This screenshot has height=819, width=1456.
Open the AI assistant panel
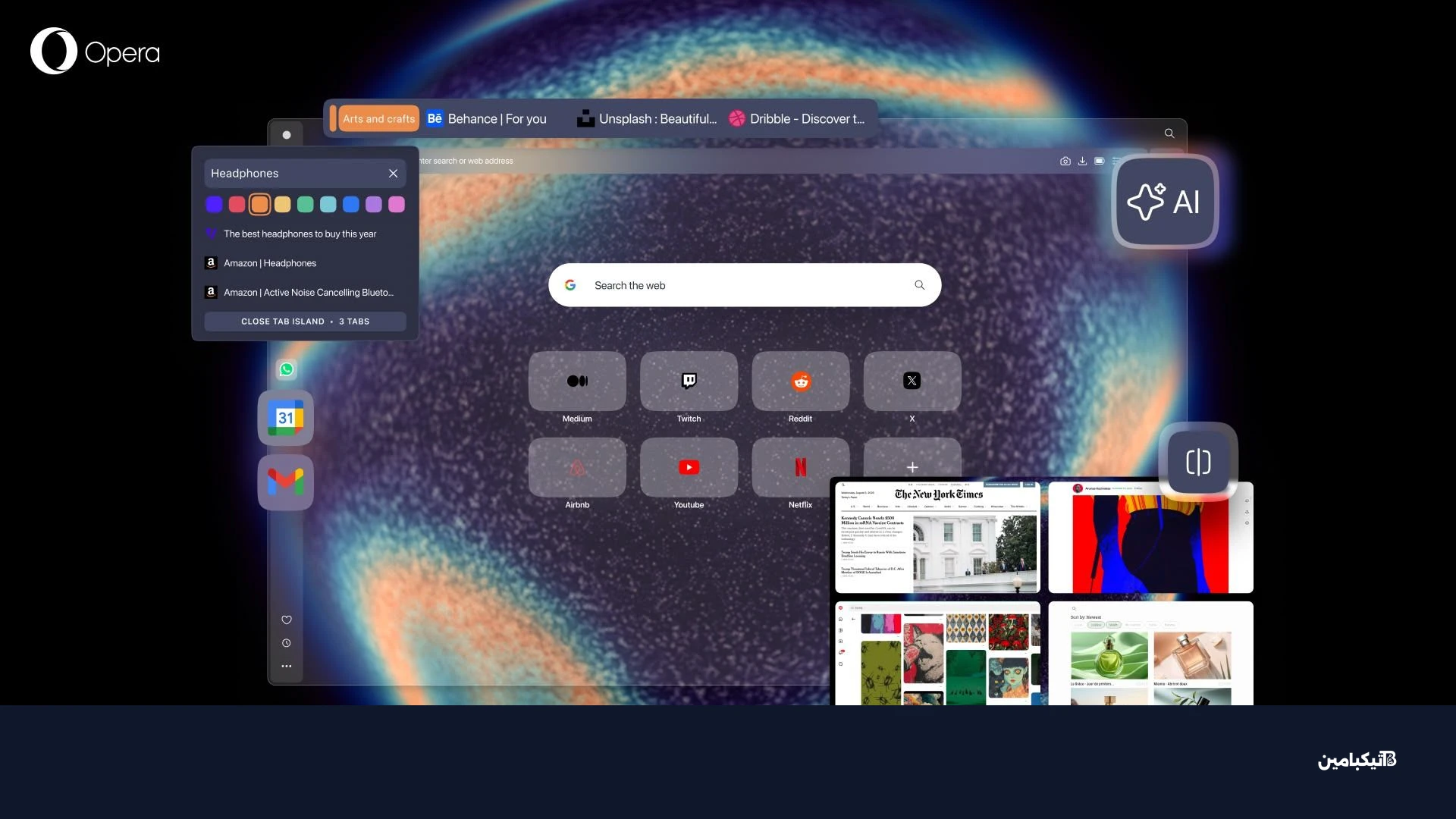click(1164, 202)
